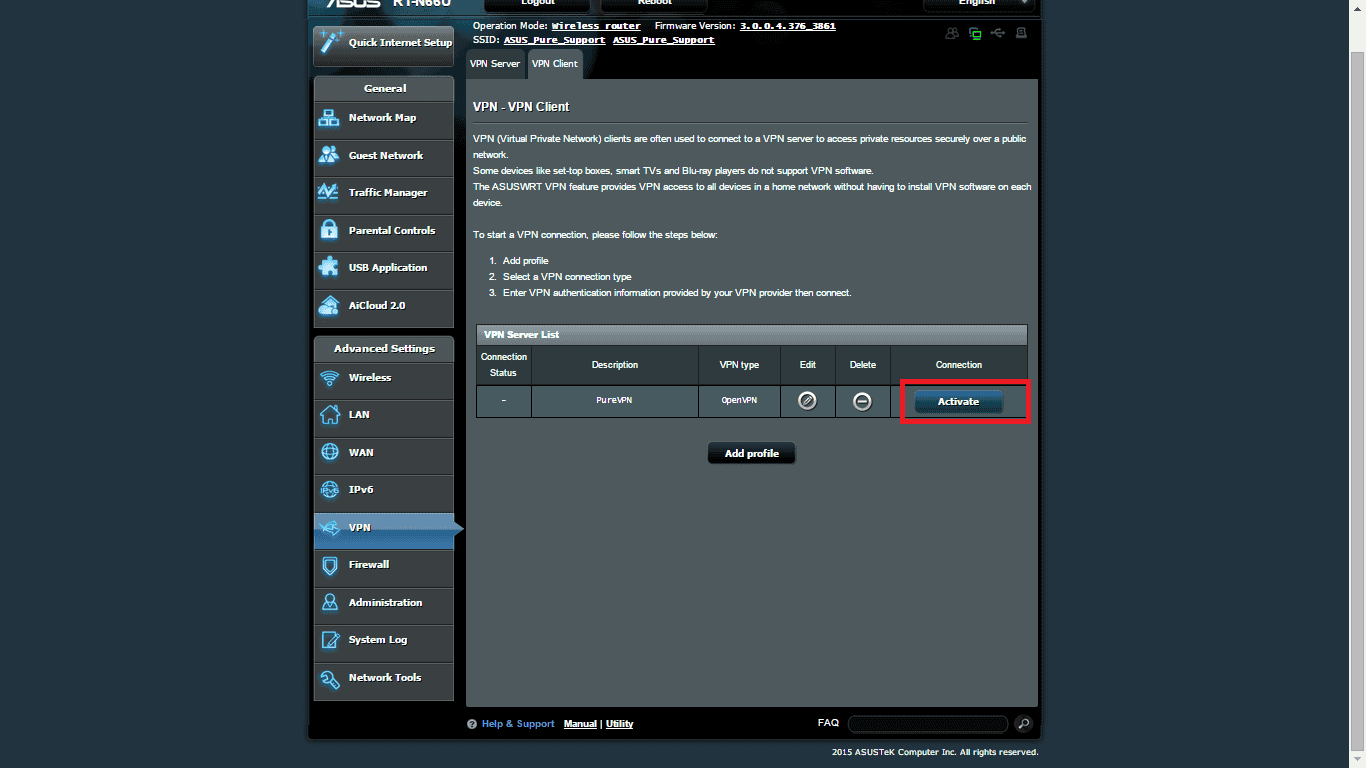Click the green internet status icon

(x=975, y=33)
